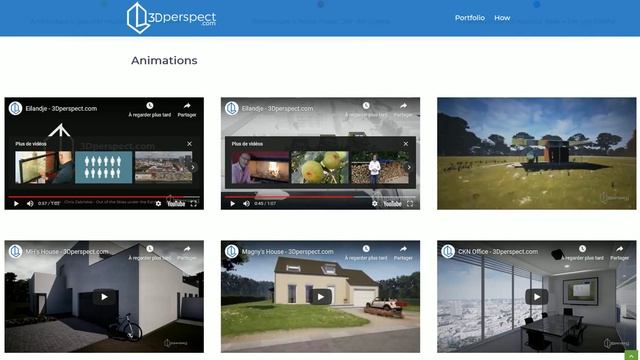Open title 'MH's House - 3Dperspect.com'

tap(67, 251)
